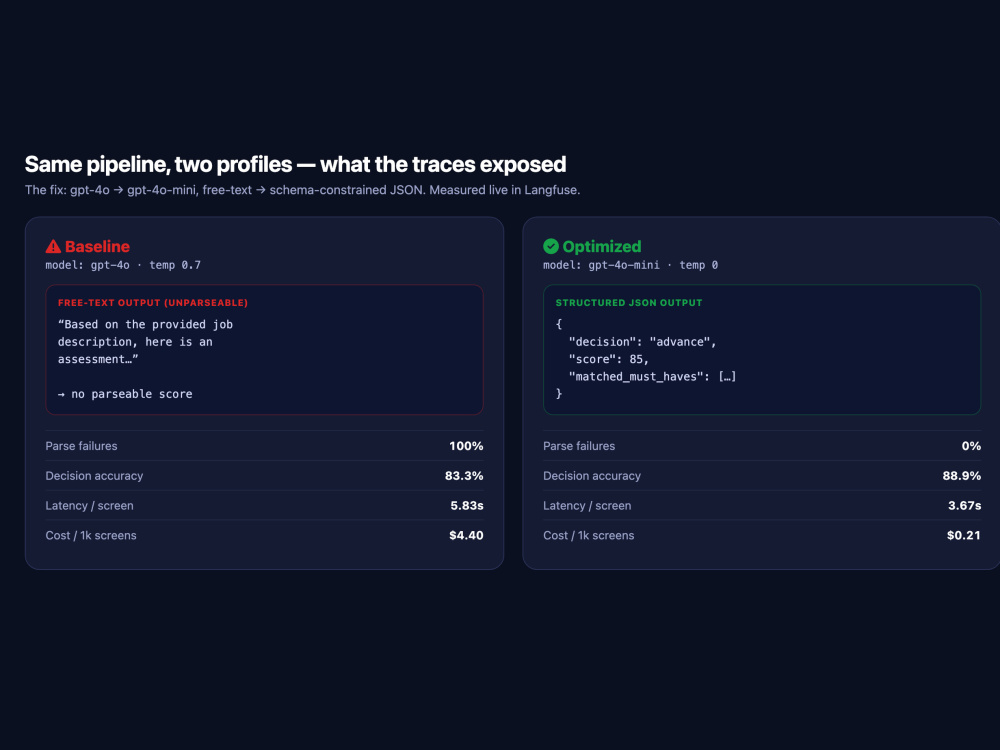Viewport: 1000px width, 750px height.
Task: Click Baseline latency value "5.83s"
Action: click(x=467, y=506)
